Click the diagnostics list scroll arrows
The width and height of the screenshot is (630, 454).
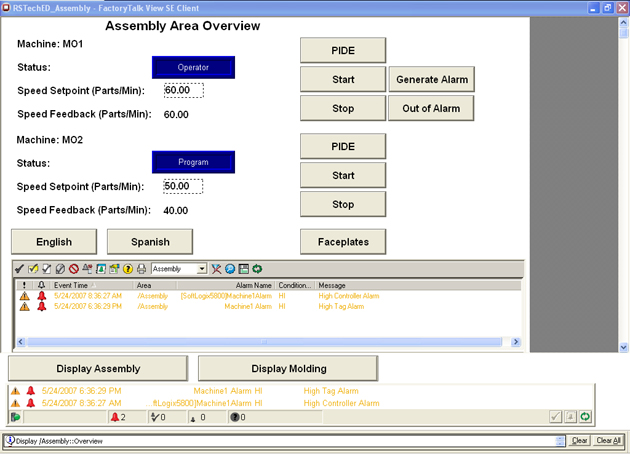pyautogui.click(x=560, y=441)
